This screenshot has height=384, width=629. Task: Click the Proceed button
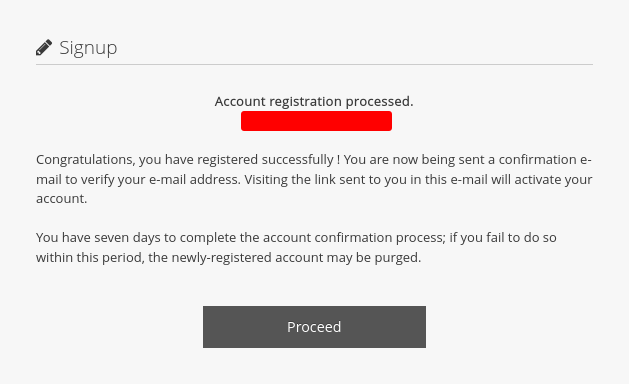[314, 327]
